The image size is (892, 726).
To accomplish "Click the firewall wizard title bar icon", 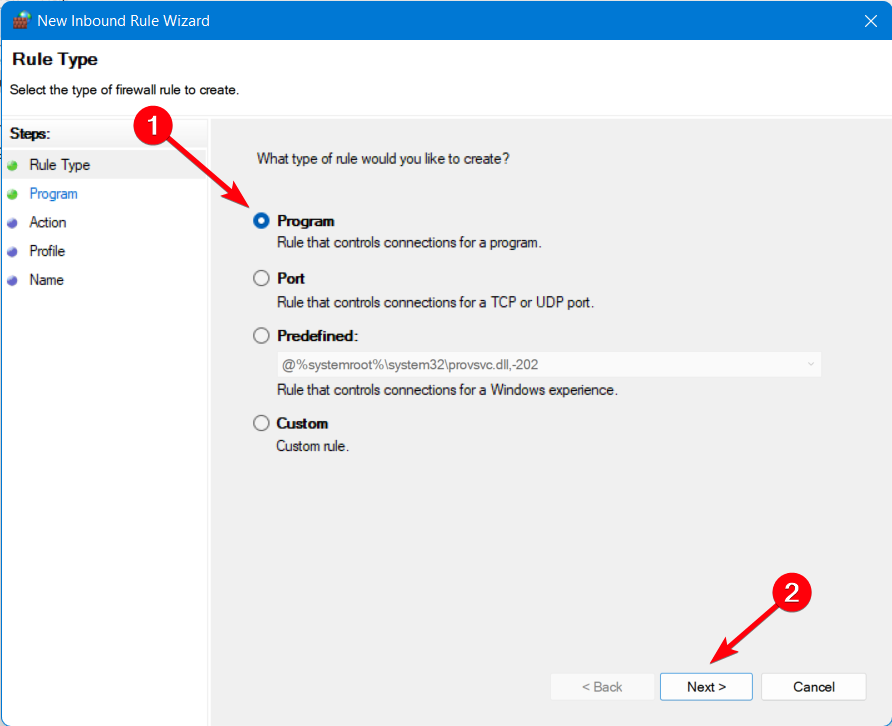I will (20, 21).
